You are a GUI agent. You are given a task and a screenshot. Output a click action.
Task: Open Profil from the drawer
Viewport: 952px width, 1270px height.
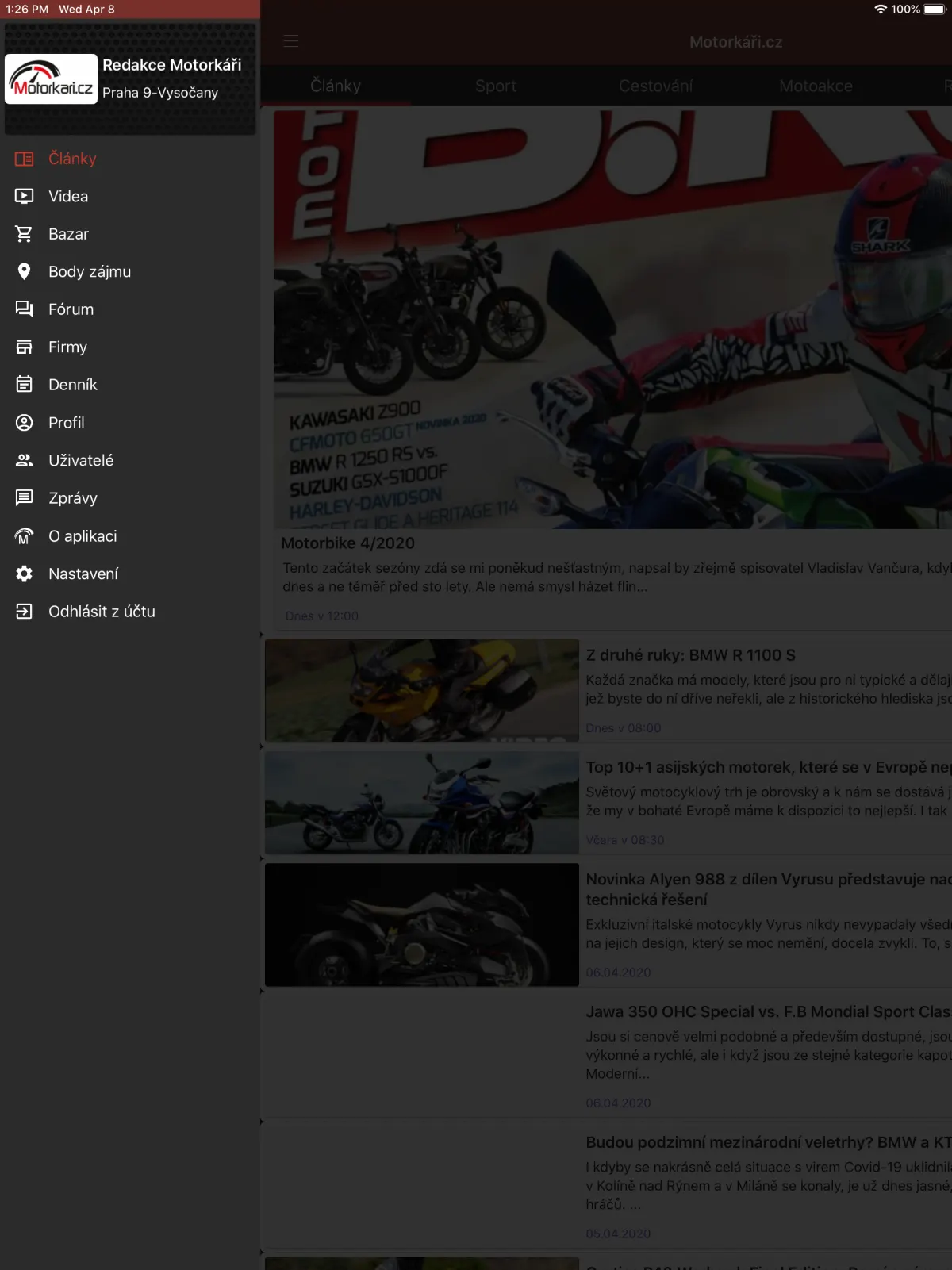click(x=130, y=423)
